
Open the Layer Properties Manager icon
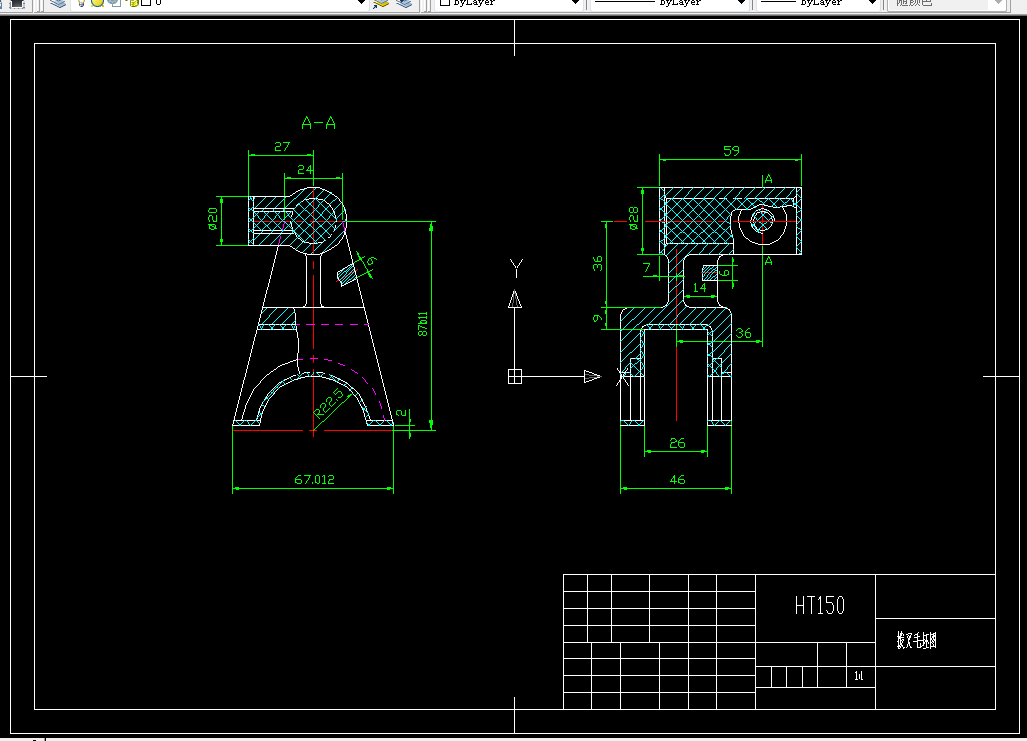pyautogui.click(x=59, y=3)
